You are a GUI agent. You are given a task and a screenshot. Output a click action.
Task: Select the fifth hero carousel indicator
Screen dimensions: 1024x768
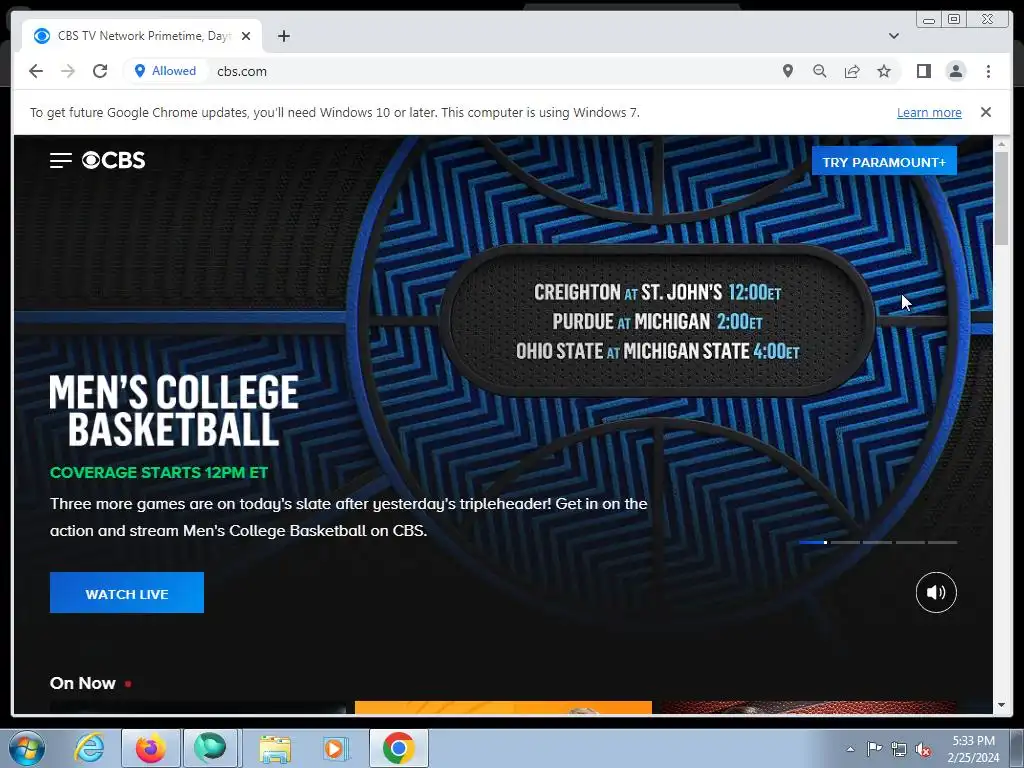point(942,542)
